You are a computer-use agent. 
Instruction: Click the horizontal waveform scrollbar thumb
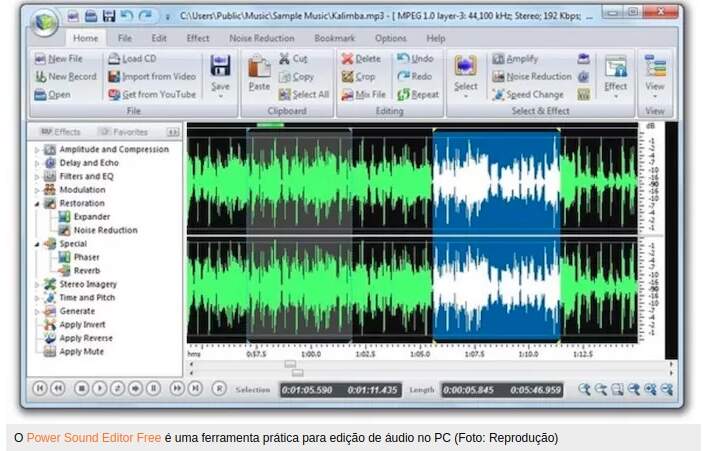pyautogui.click(x=291, y=365)
